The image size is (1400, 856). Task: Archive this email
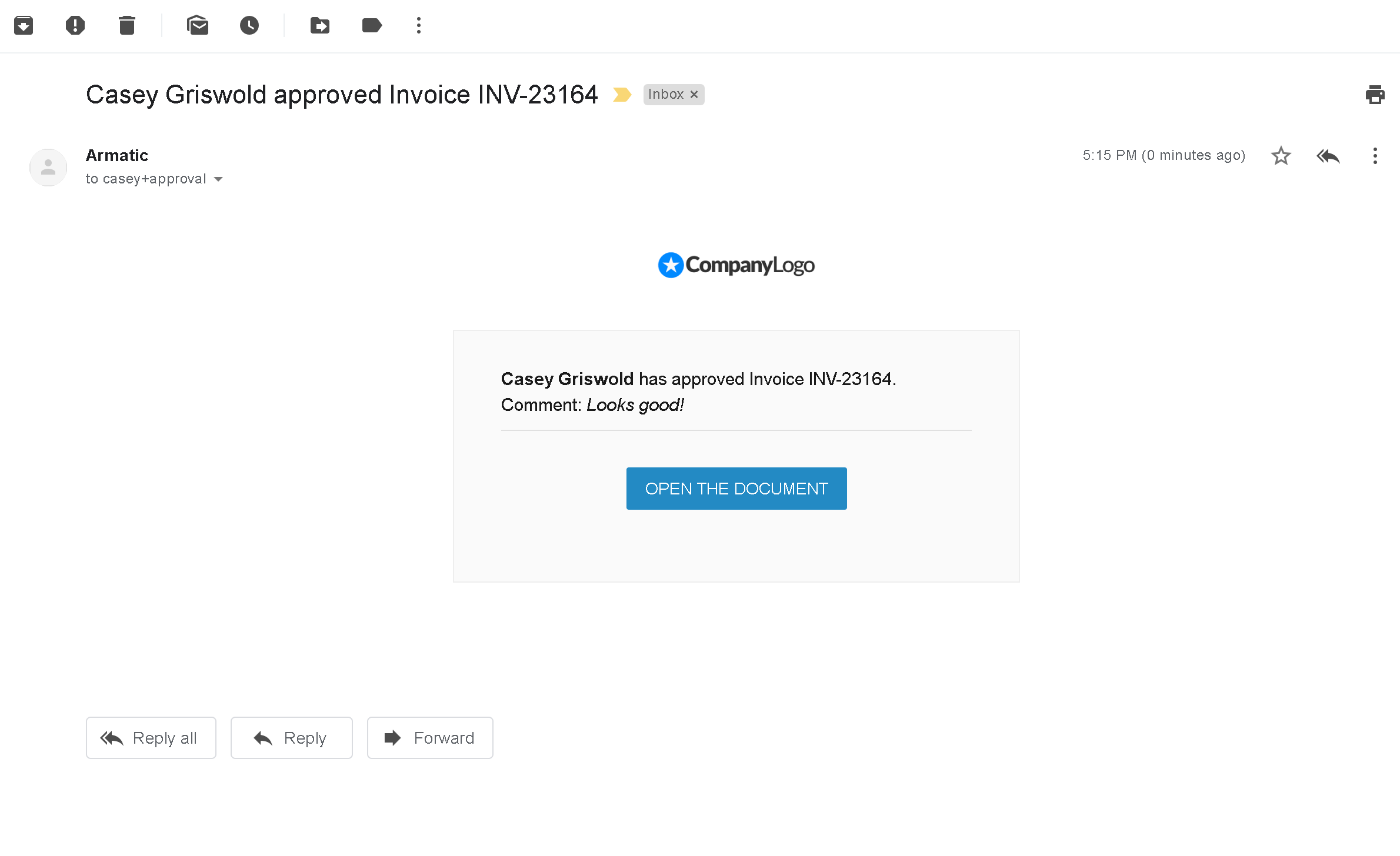click(x=24, y=25)
